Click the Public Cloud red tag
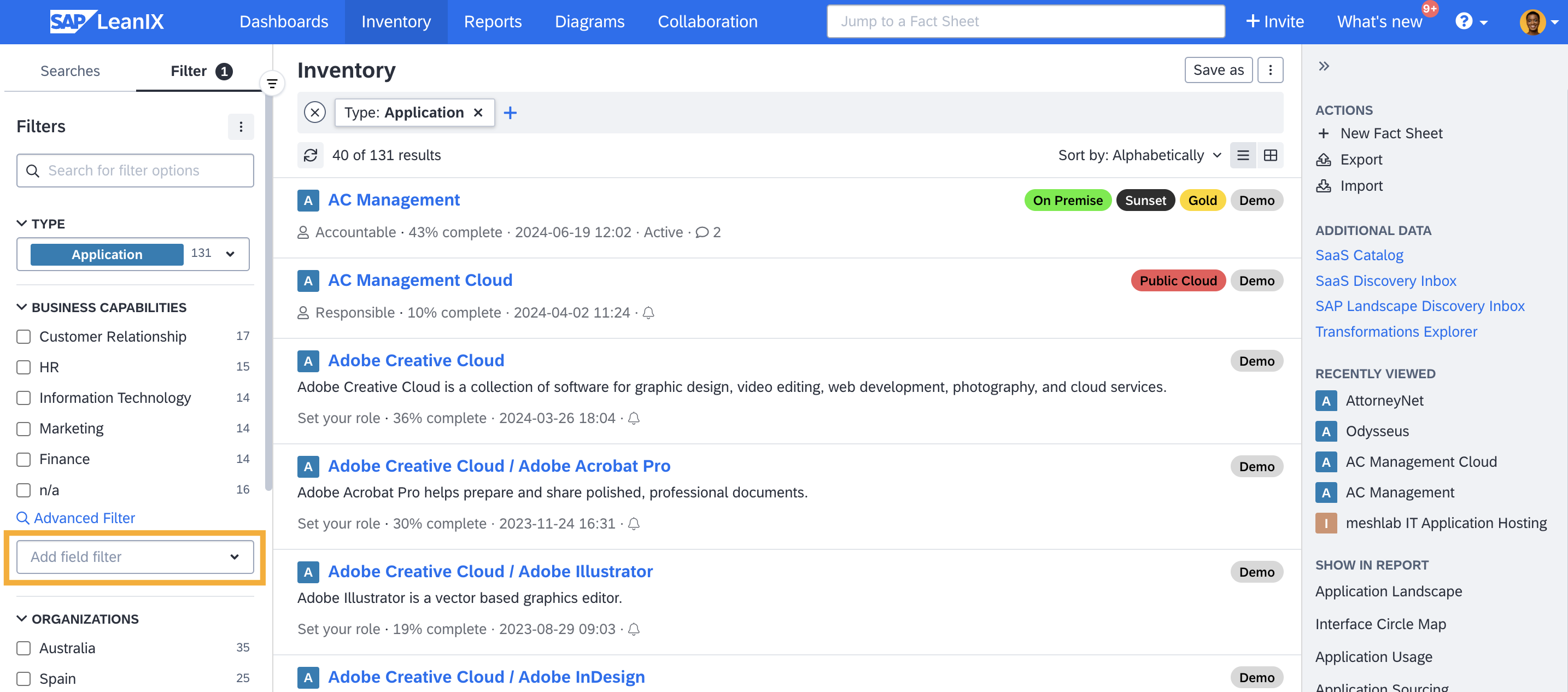The height and width of the screenshot is (692, 1568). [1178, 280]
